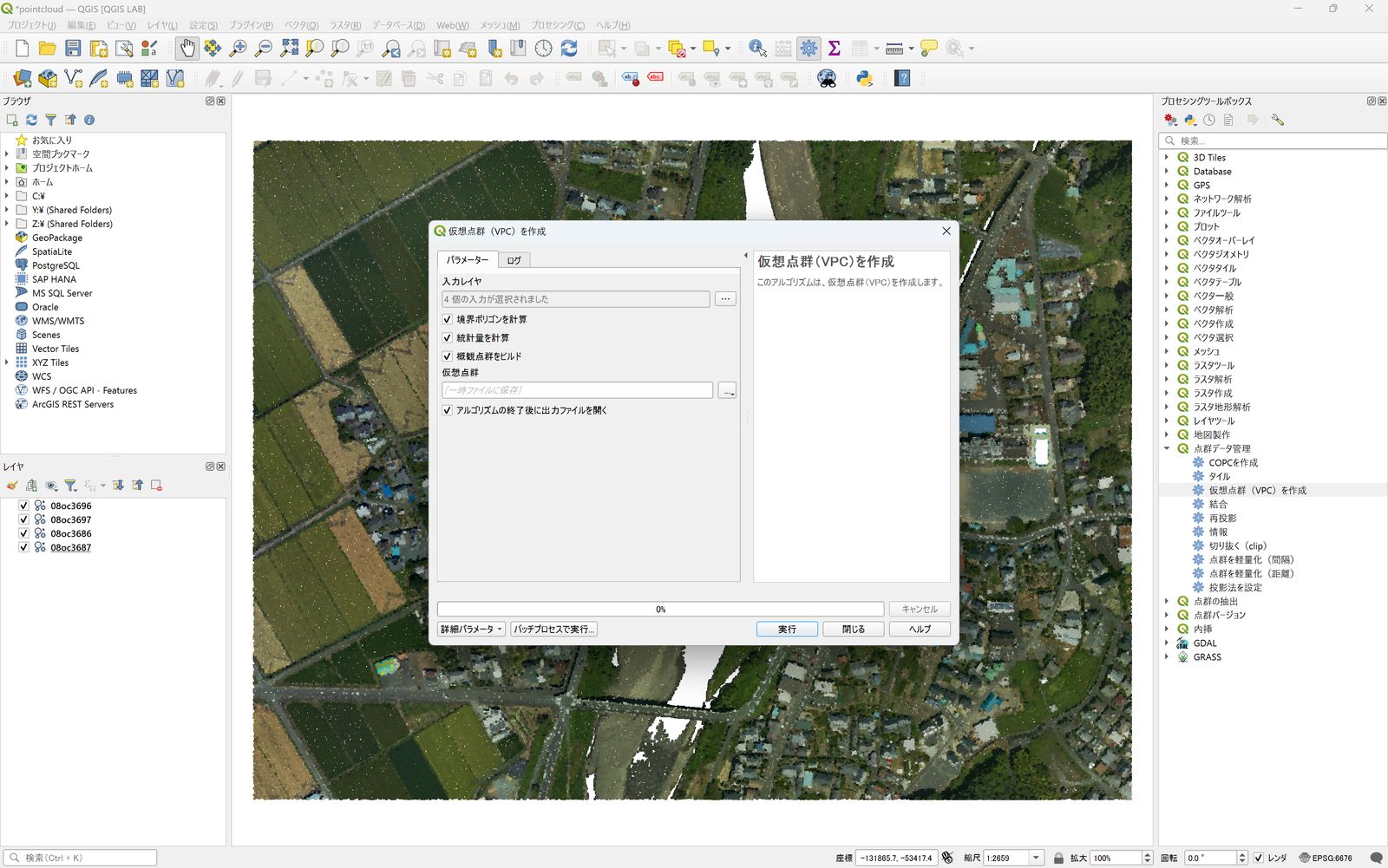Click the Identify Features tool

[757, 49]
